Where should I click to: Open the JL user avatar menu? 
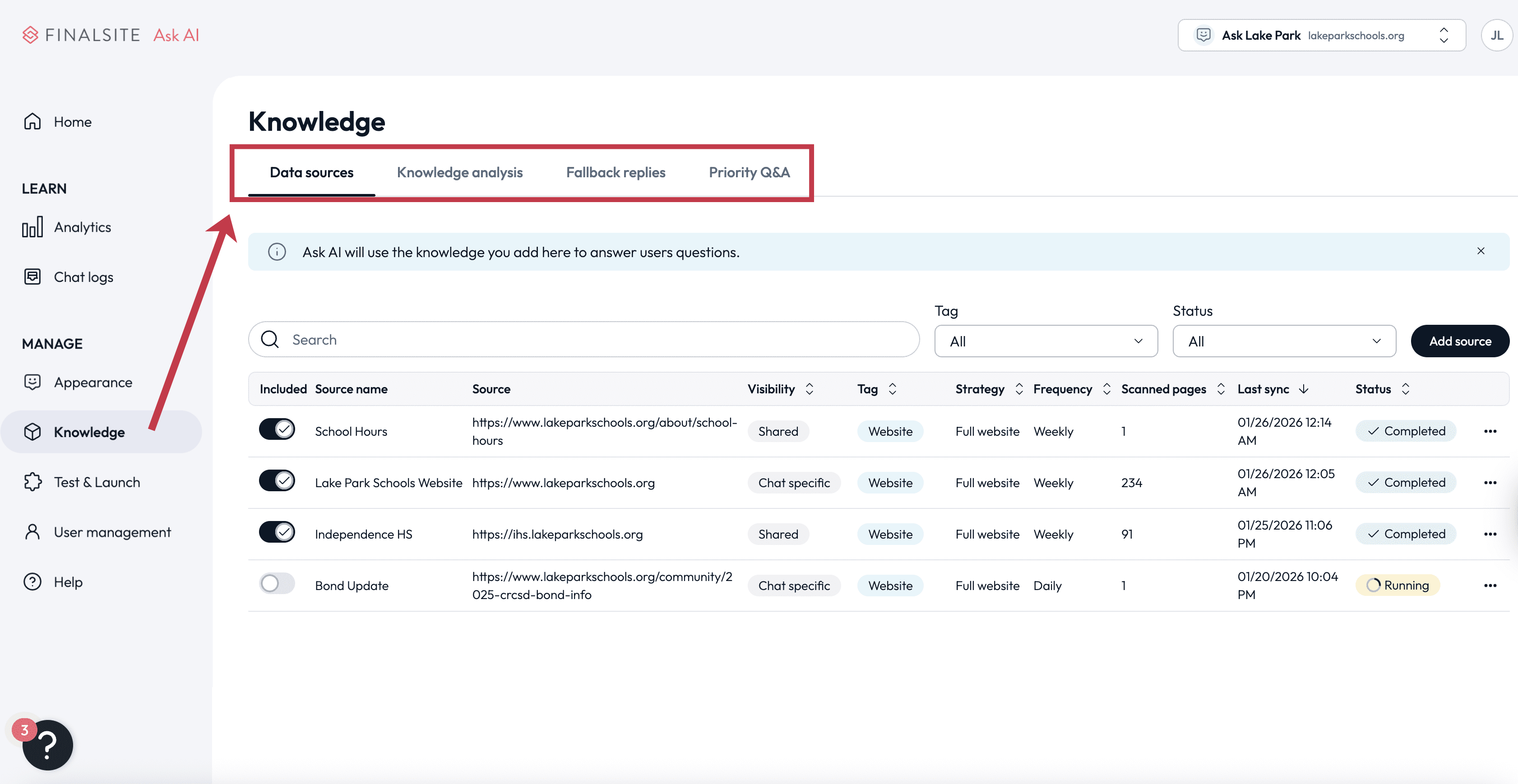[x=1497, y=35]
